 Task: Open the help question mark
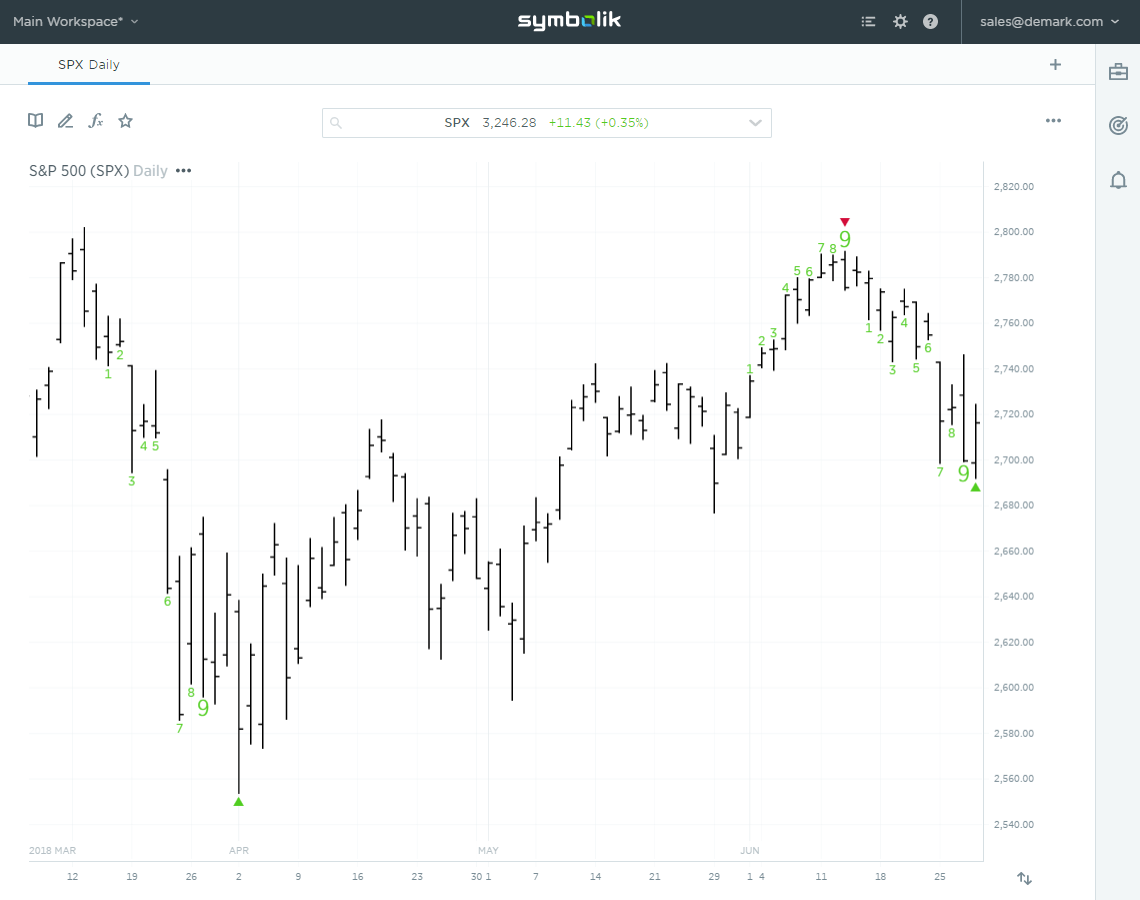(x=930, y=20)
